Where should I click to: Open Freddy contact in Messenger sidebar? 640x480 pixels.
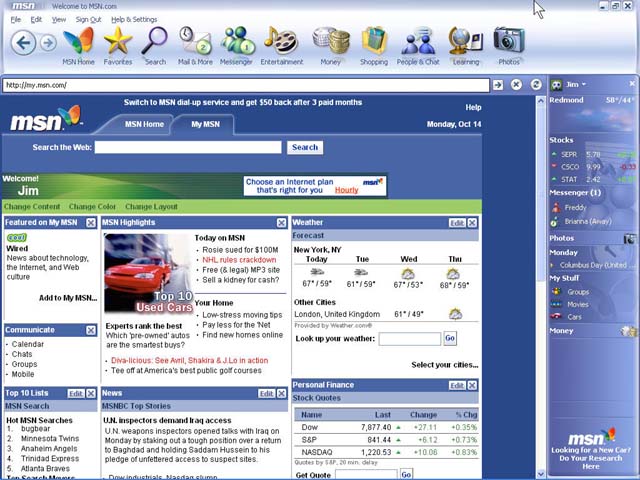click(569, 207)
